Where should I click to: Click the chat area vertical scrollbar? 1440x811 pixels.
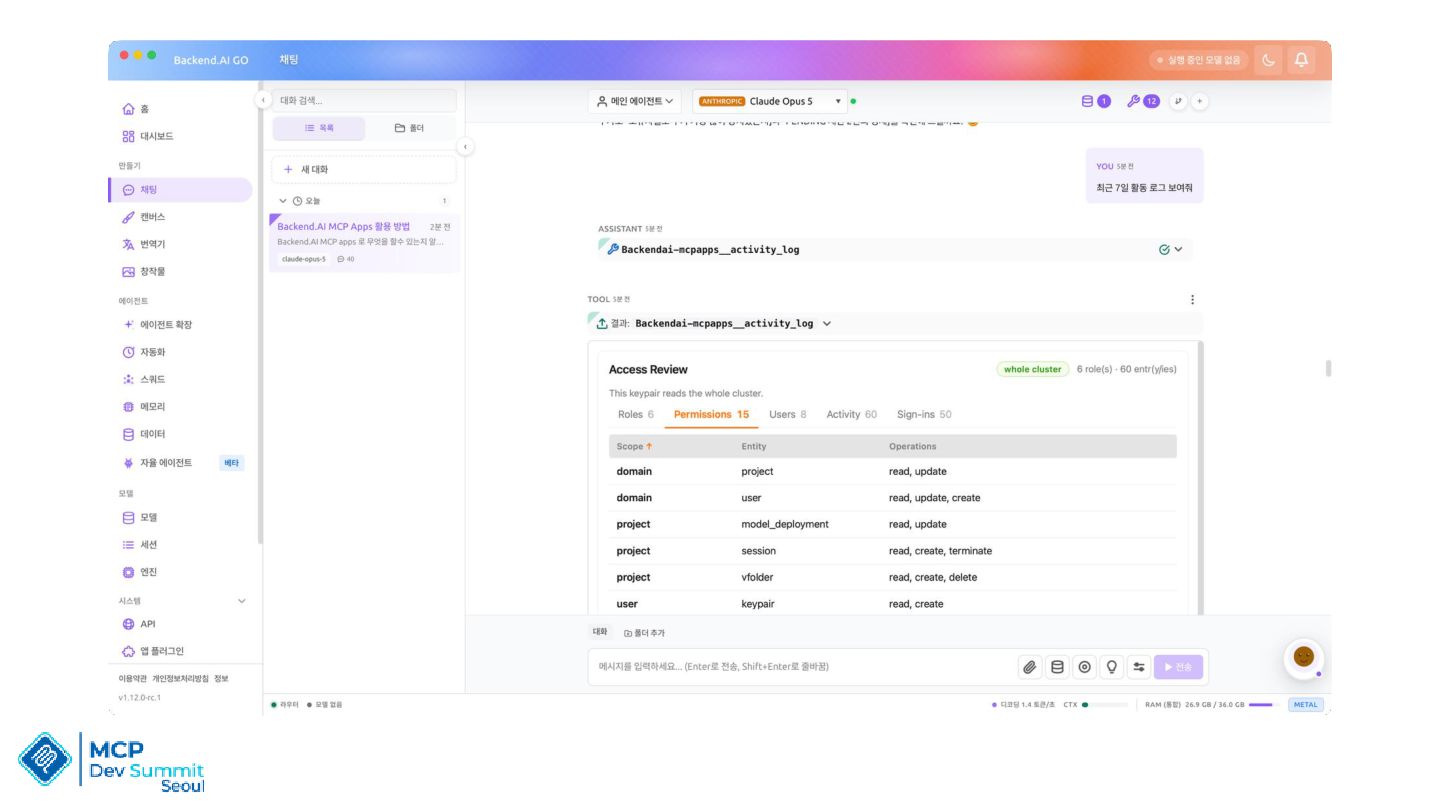(1328, 368)
